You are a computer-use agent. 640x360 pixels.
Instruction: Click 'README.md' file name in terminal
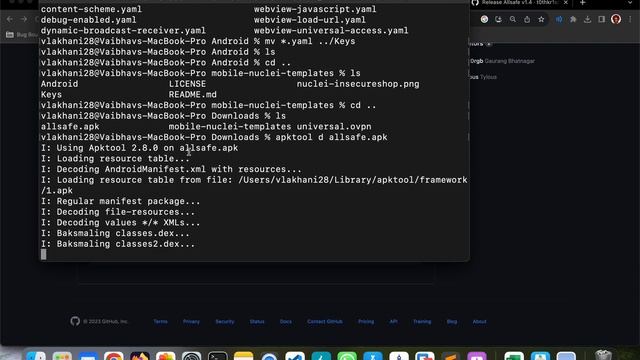(x=193, y=95)
